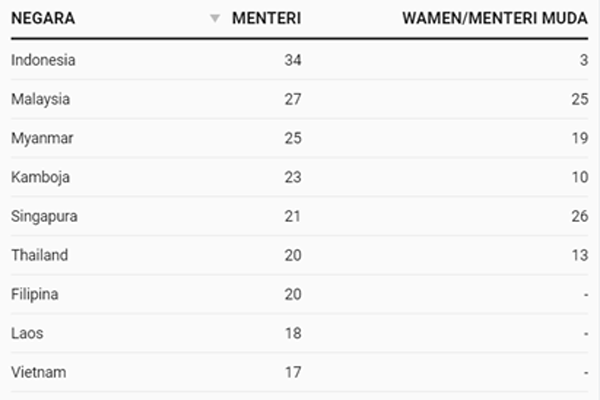This screenshot has height=400, width=600.
Task: Select the Kamboja row label
Action: 39,177
